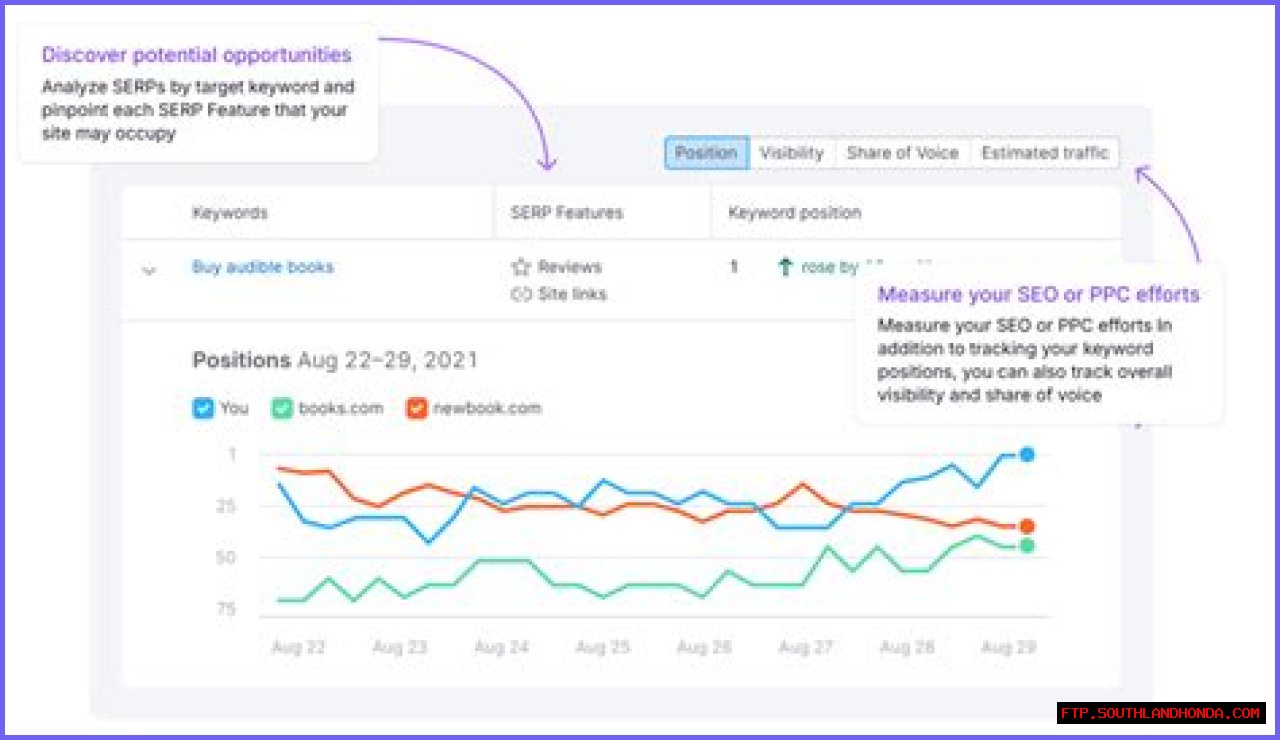Screen dimensions: 1280x740
Task: Expand the Buy audible books row chevron
Action: [x=149, y=270]
